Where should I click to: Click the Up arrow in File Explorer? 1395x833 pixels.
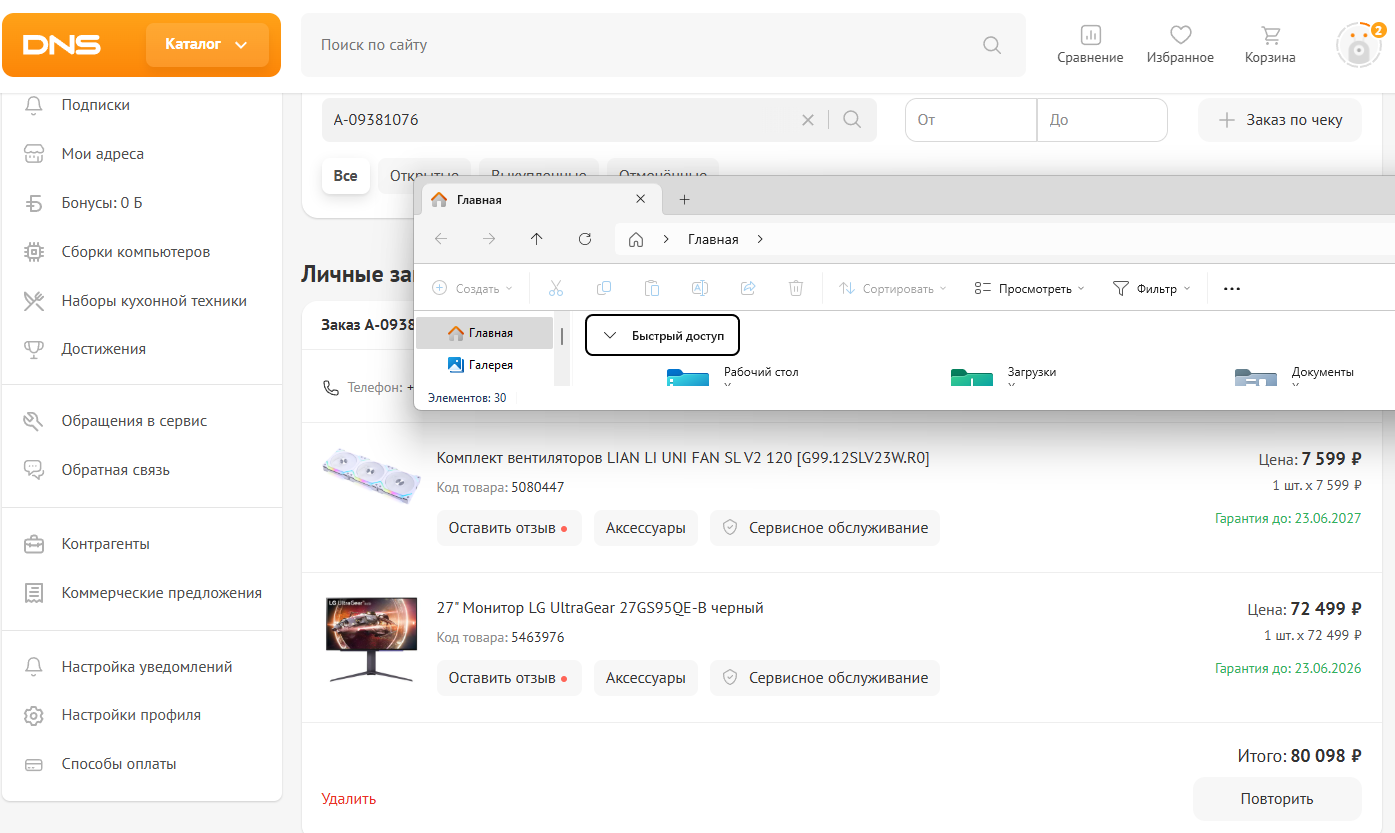(x=537, y=239)
